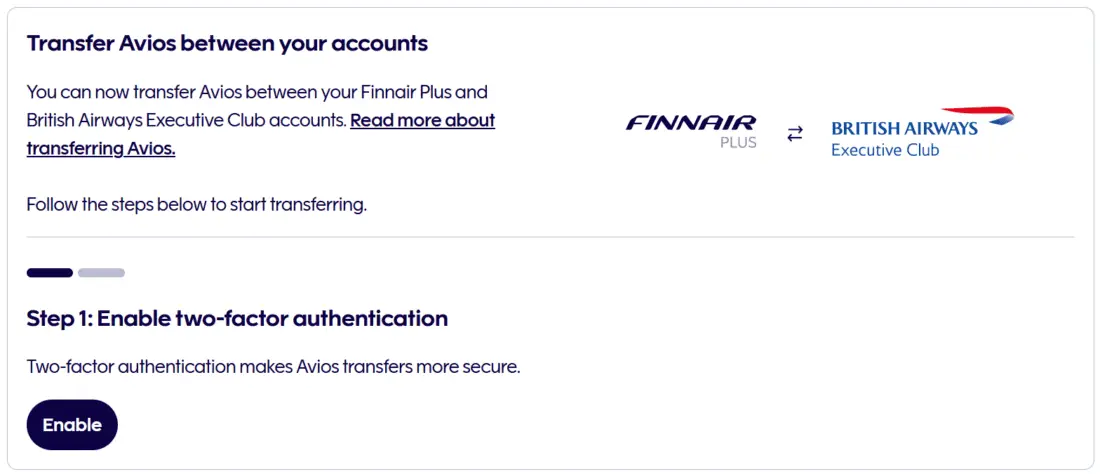1100x474 pixels.
Task: Click the PLUS label under Finnair logo
Action: (738, 142)
